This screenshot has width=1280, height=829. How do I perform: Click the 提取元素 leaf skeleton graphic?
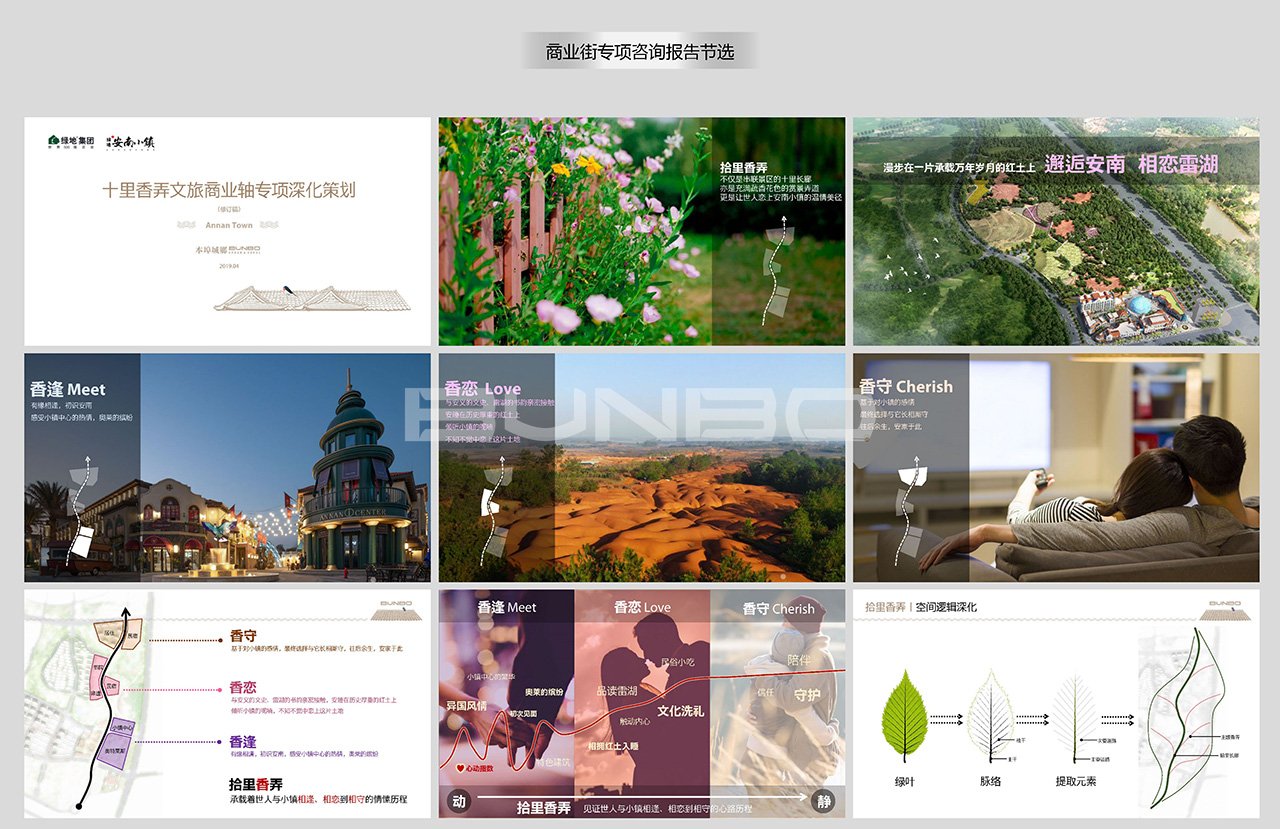[1075, 716]
